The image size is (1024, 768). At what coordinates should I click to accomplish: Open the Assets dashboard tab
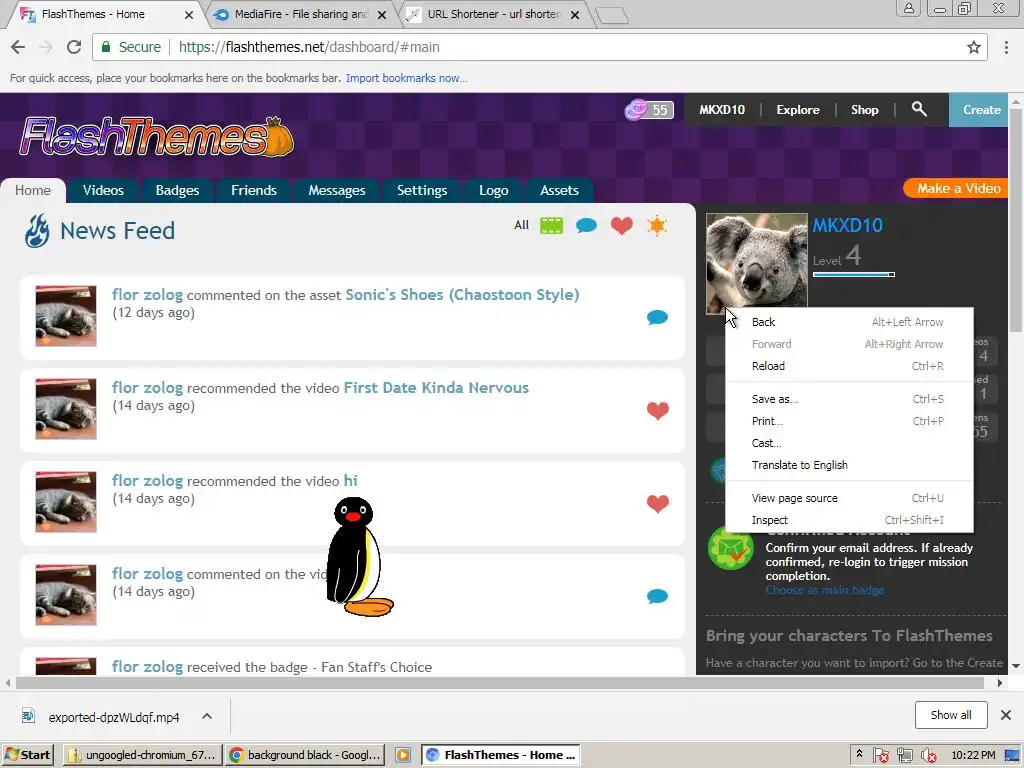tap(559, 190)
